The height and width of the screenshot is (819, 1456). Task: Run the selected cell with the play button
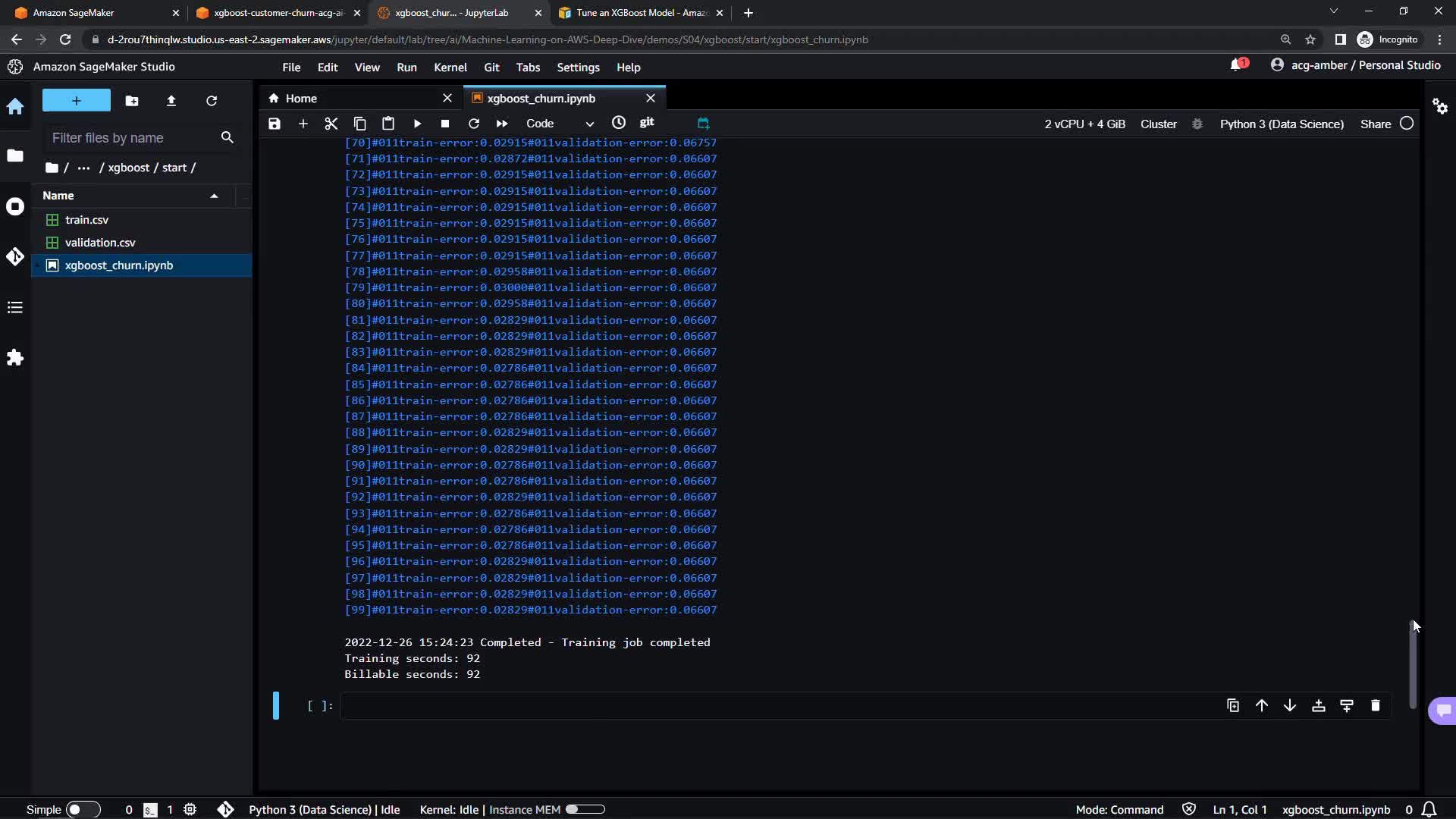[417, 124]
